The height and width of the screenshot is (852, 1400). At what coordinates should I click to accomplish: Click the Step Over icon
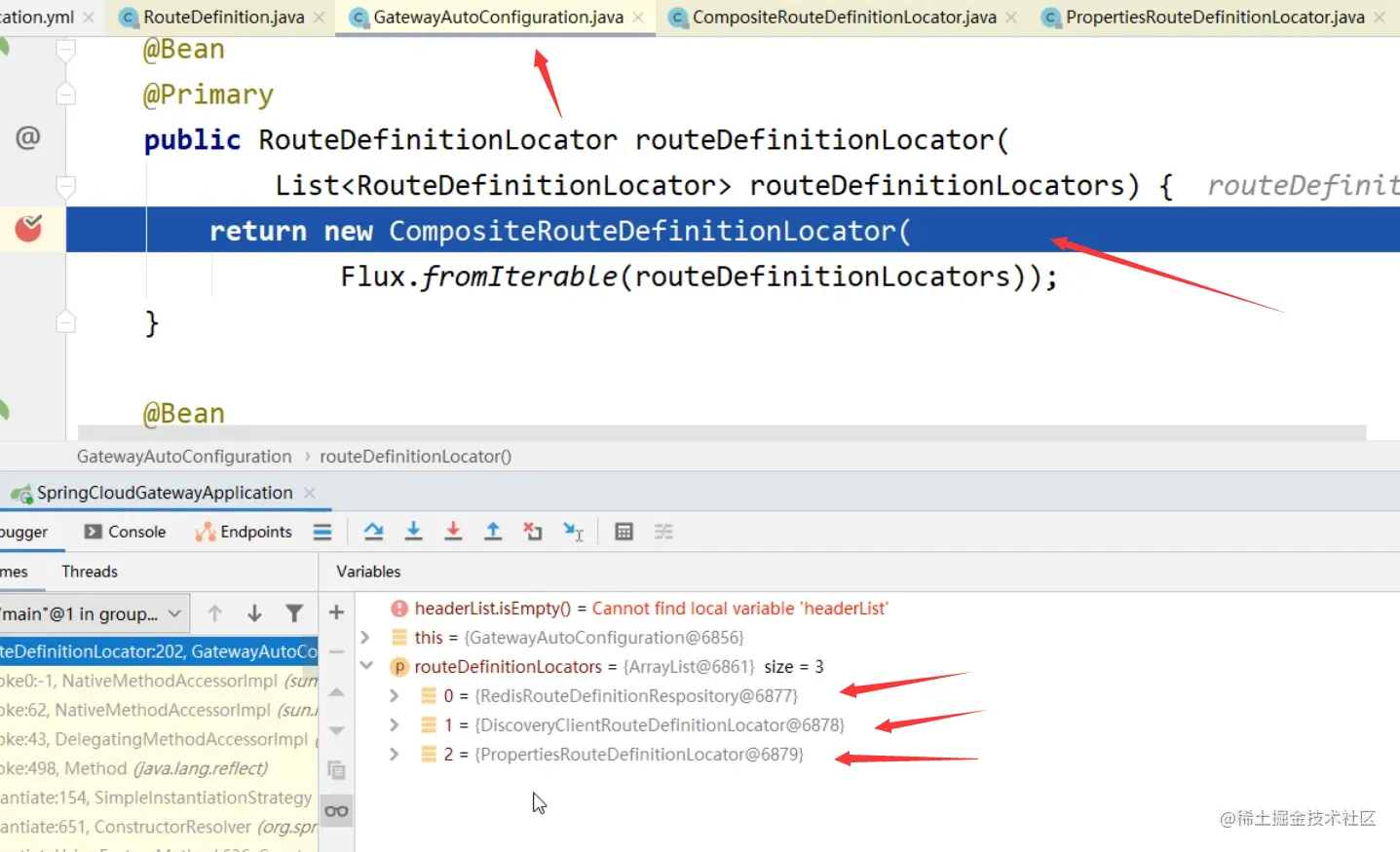(x=373, y=532)
